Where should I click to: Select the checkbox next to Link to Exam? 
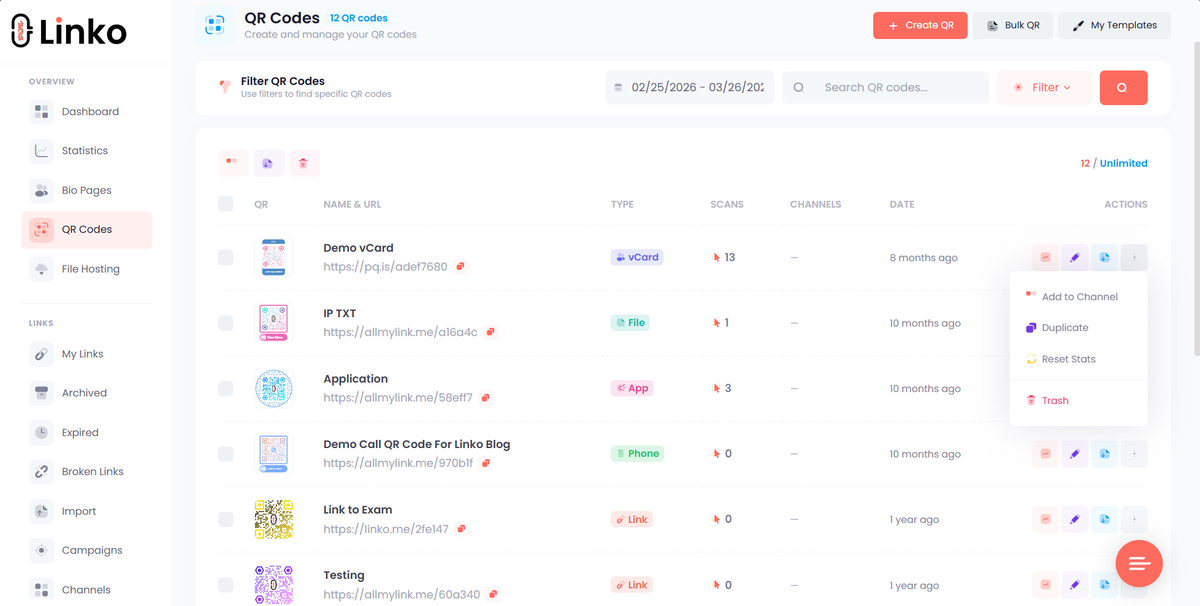coord(225,519)
